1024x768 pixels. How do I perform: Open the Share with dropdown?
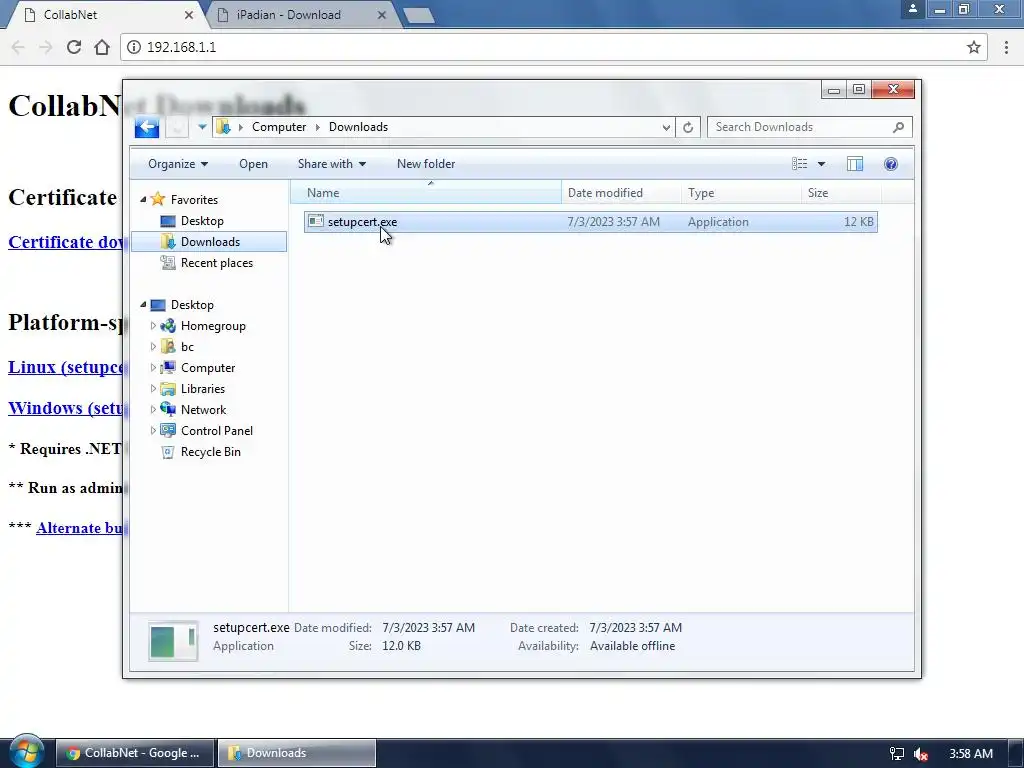tap(332, 164)
